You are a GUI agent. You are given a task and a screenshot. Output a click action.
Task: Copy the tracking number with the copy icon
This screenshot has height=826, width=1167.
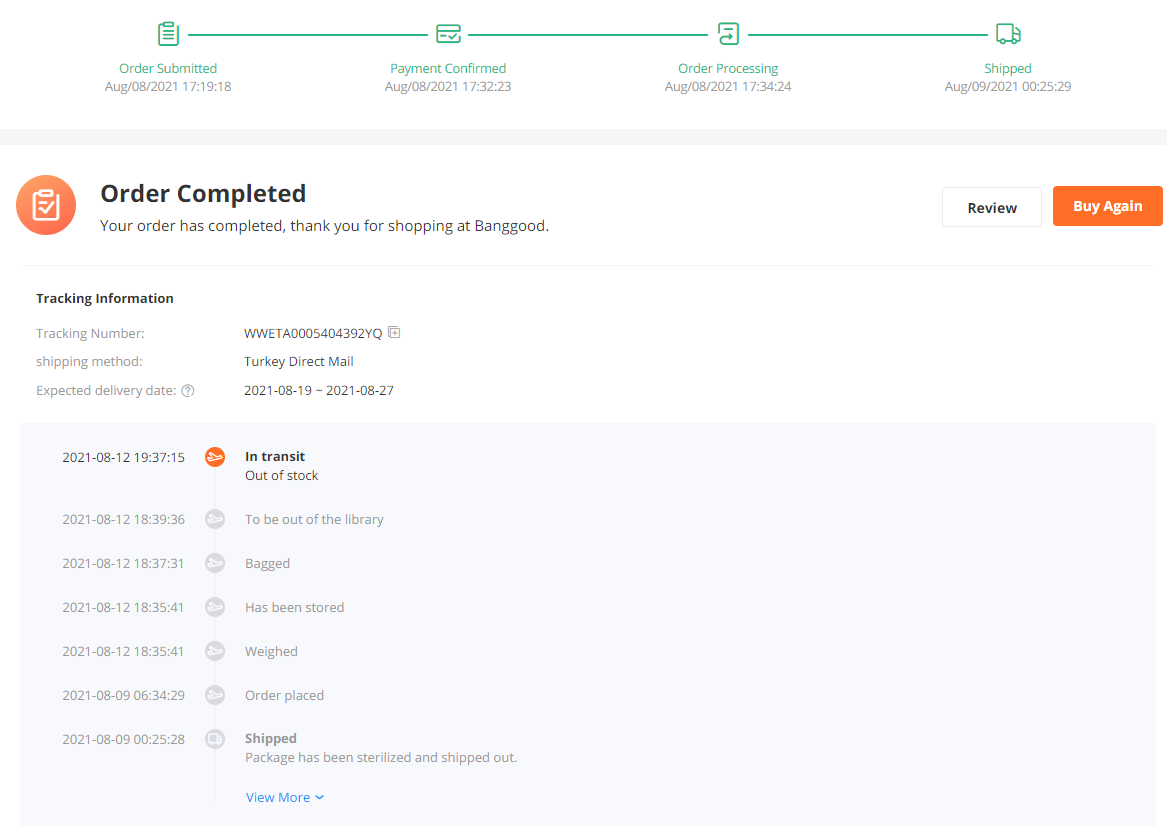click(394, 333)
